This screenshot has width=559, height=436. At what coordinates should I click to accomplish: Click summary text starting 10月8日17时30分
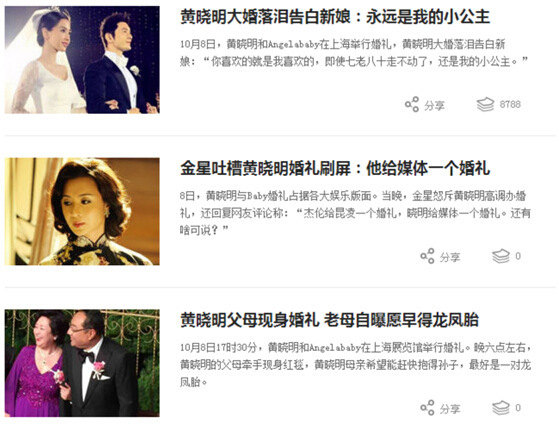355,365
